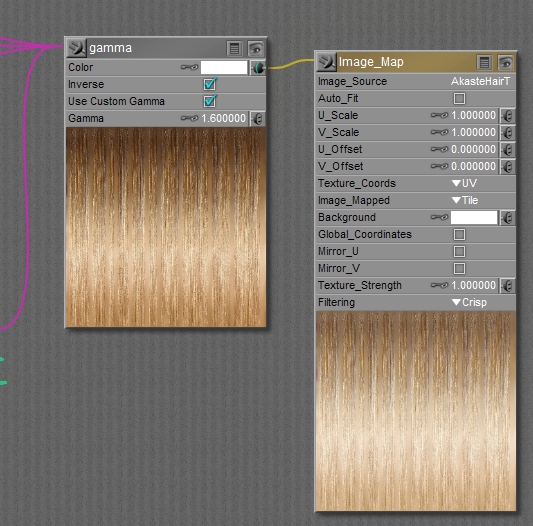Click the Texture_Strength connector plug icon
The image size is (533, 526).
coord(508,286)
